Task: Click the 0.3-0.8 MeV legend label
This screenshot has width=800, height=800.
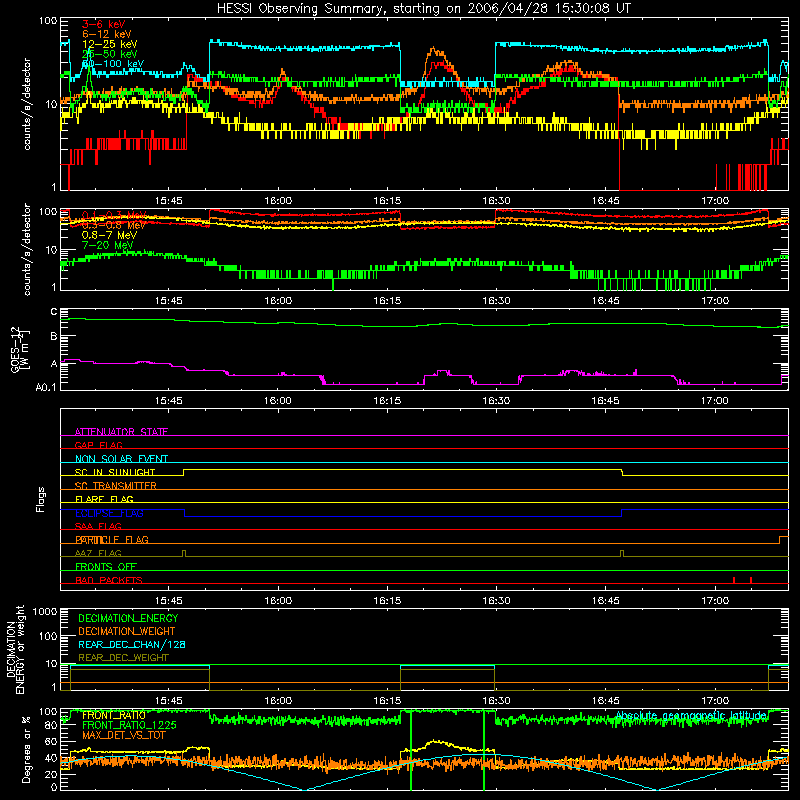Action: coord(113,225)
